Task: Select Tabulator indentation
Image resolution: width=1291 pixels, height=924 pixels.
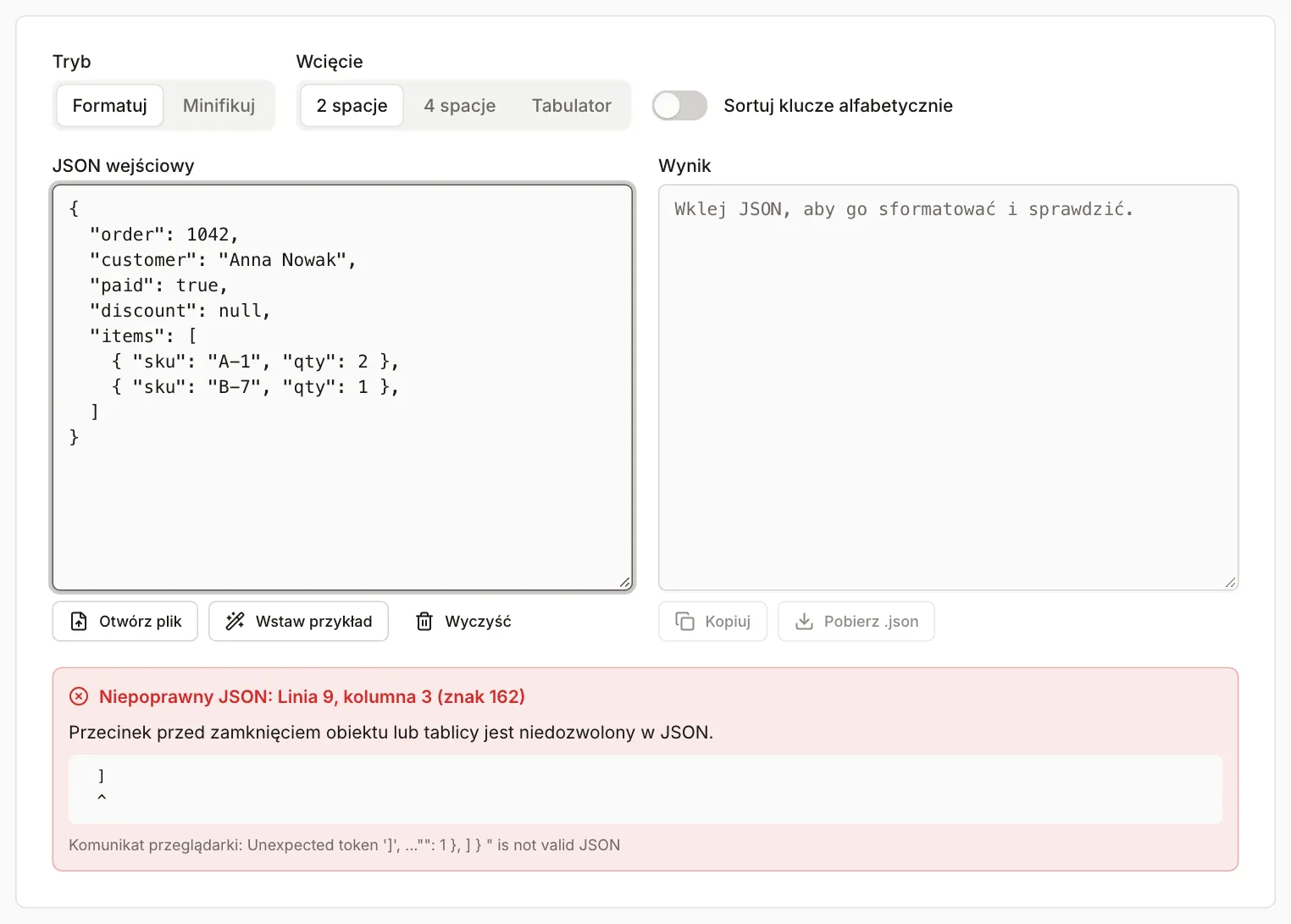Action: [572, 106]
